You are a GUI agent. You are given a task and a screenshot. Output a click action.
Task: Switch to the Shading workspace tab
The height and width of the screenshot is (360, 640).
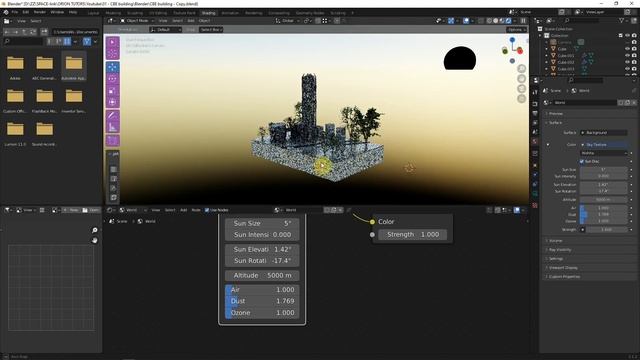(x=208, y=13)
